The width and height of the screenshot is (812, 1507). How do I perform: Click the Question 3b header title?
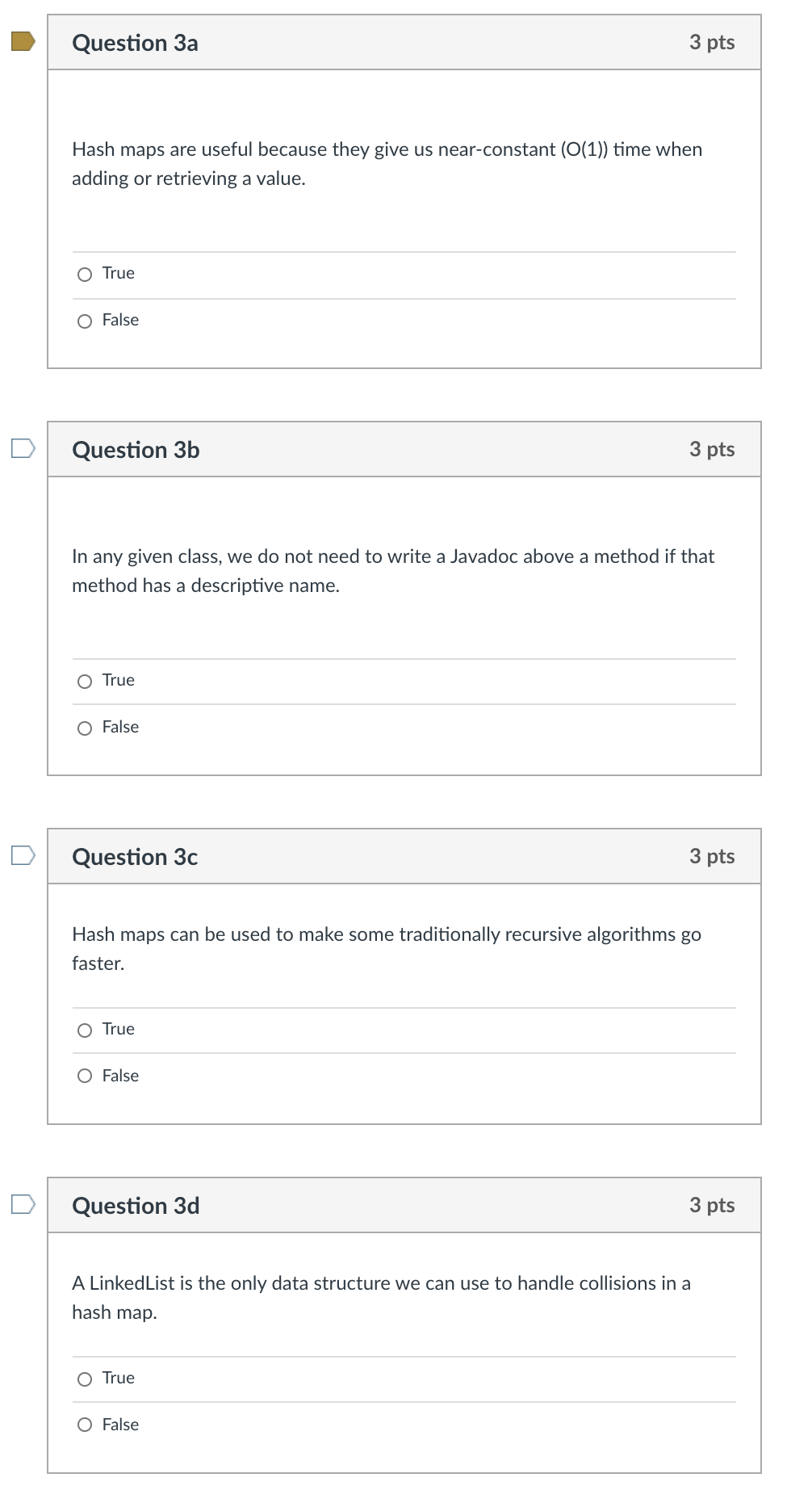pyautogui.click(x=136, y=450)
